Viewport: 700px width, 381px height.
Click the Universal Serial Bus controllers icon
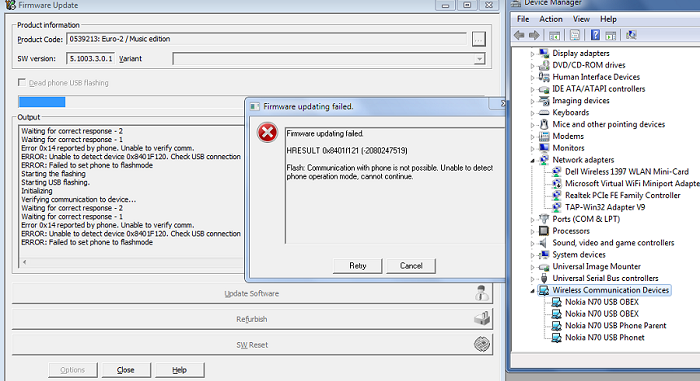click(x=544, y=278)
